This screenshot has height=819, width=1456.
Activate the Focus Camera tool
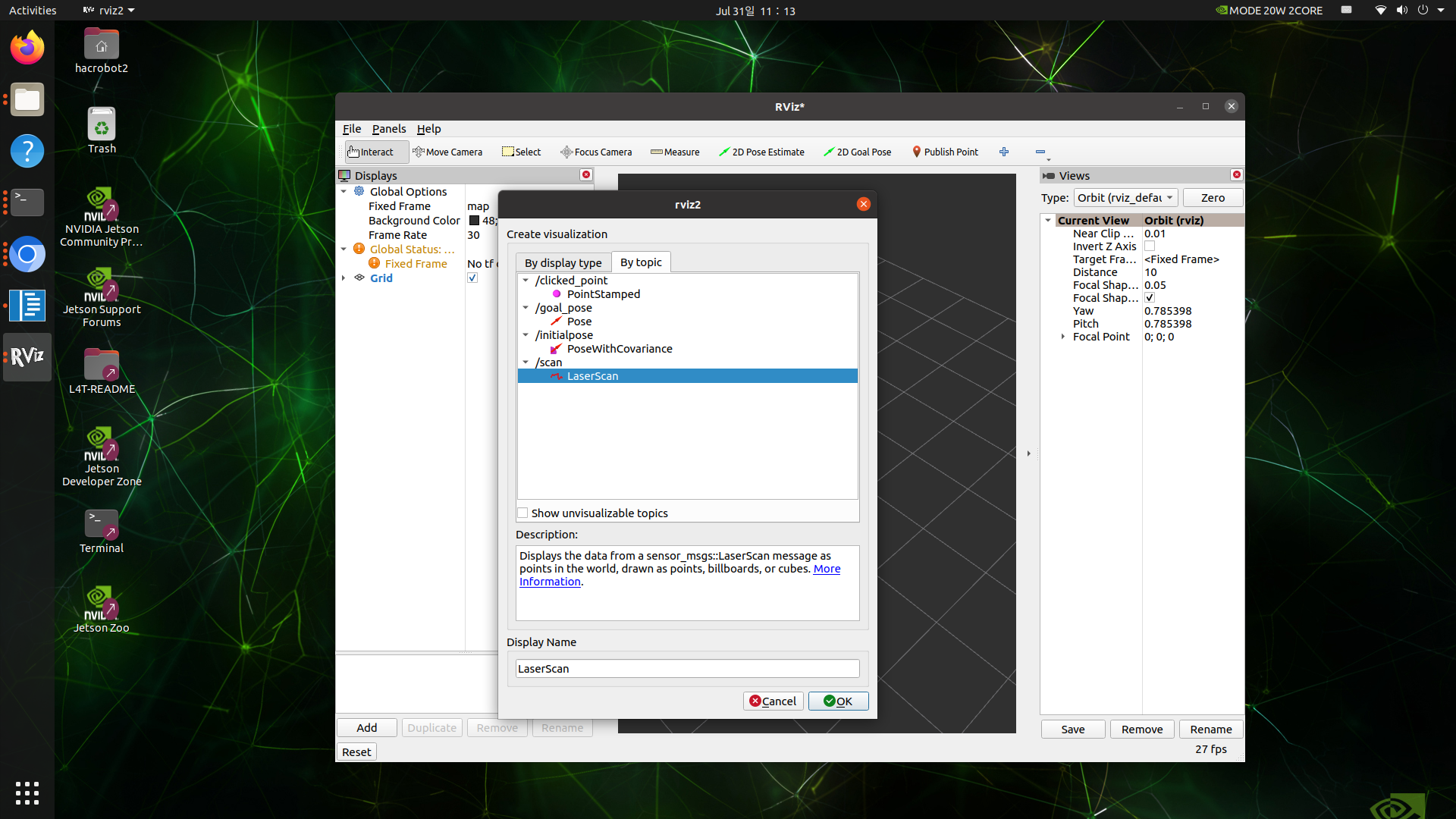click(596, 152)
